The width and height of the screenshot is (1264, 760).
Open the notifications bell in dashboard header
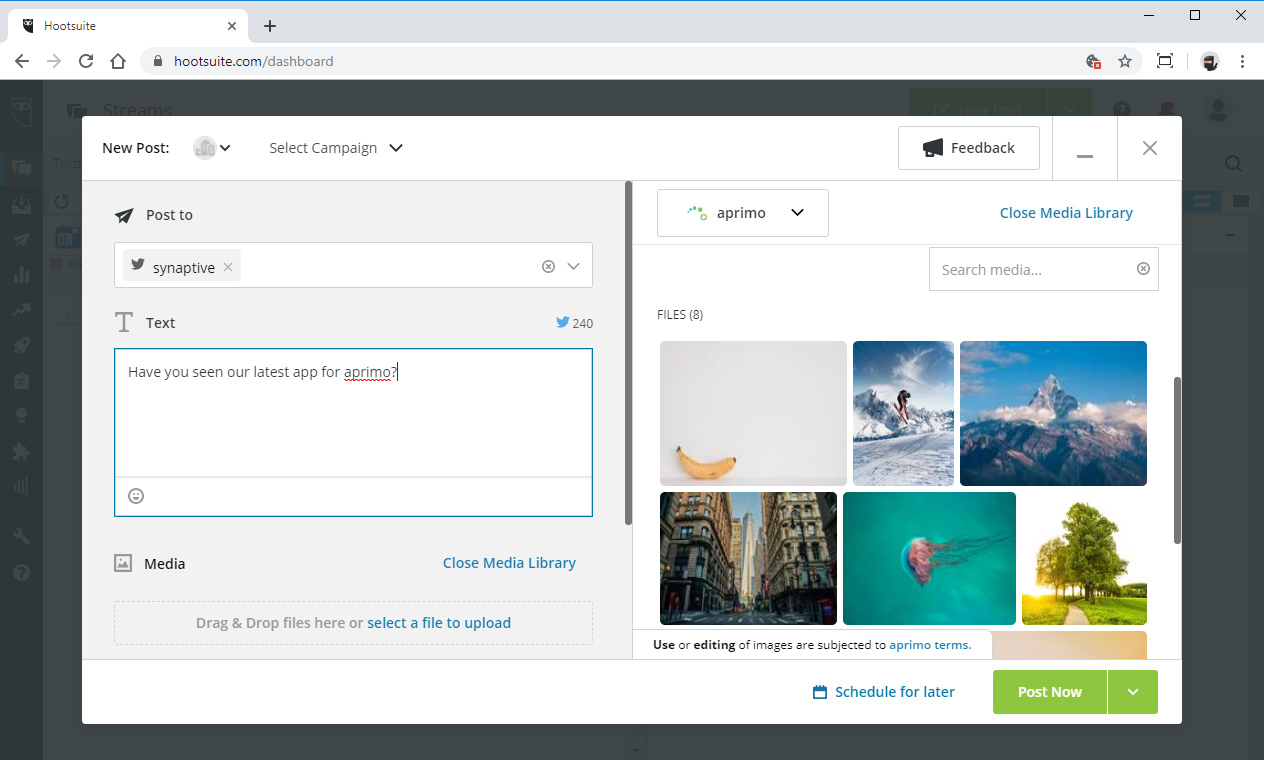coord(1165,109)
